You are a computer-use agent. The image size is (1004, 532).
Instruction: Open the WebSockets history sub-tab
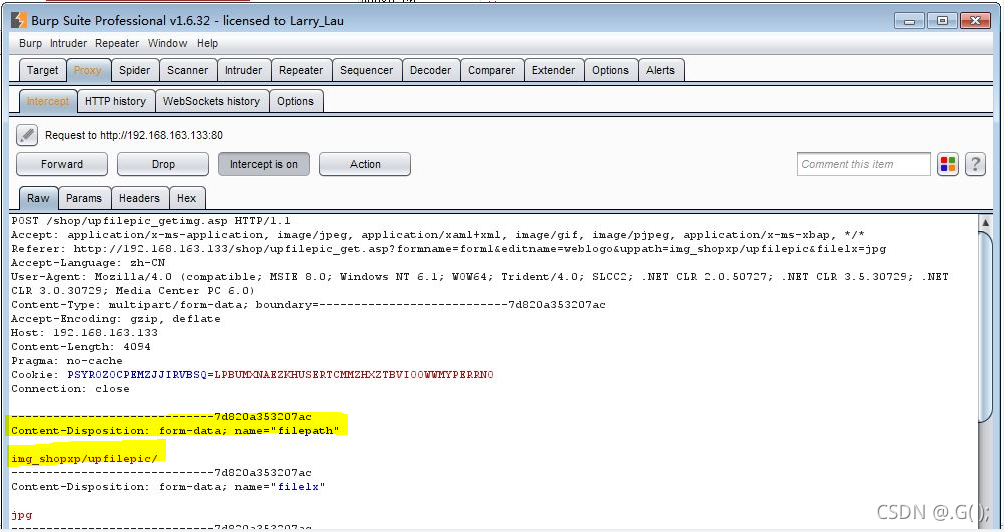pyautogui.click(x=211, y=101)
